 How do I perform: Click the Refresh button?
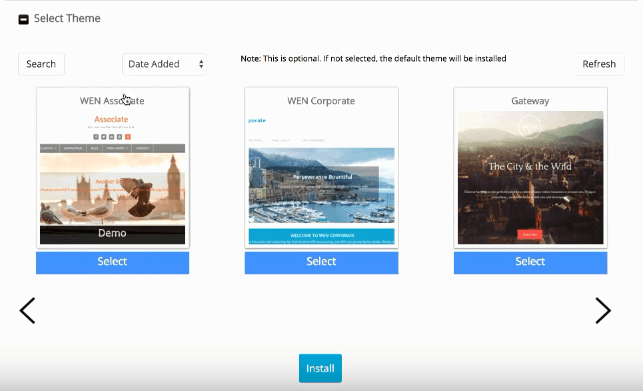pos(599,64)
